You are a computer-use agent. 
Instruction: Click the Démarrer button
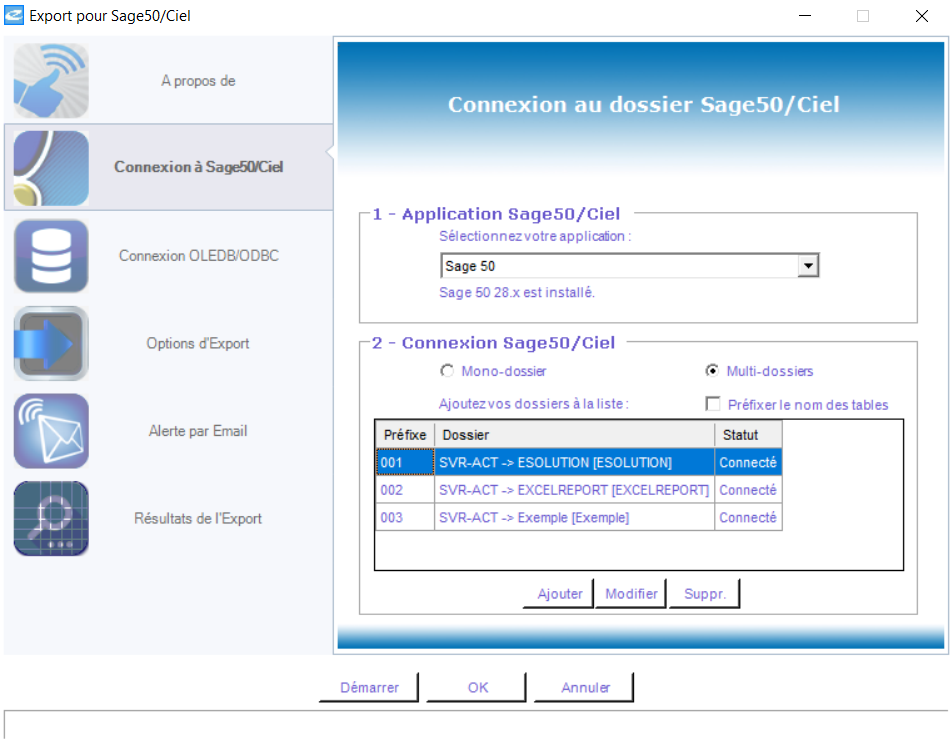click(x=369, y=688)
